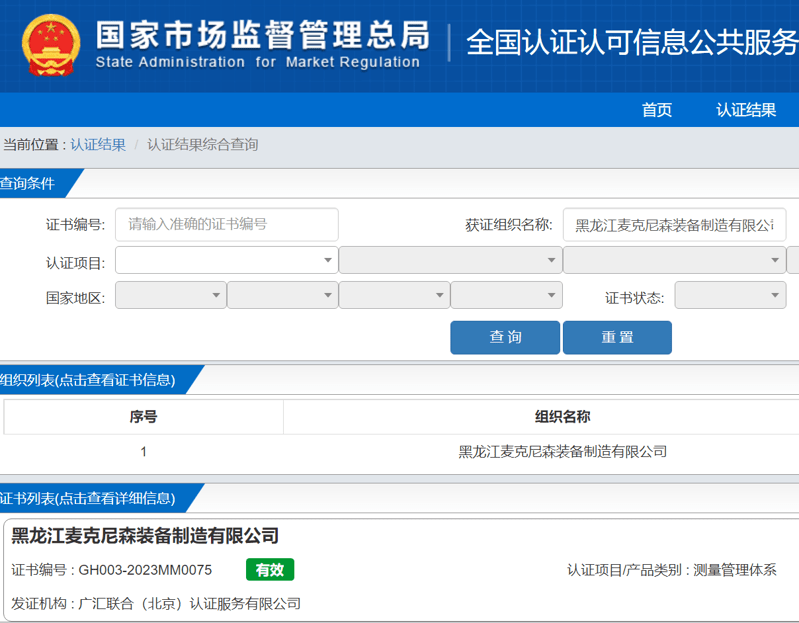799x623 pixels.
Task: Click the 组织名称 column header
Action: (563, 417)
